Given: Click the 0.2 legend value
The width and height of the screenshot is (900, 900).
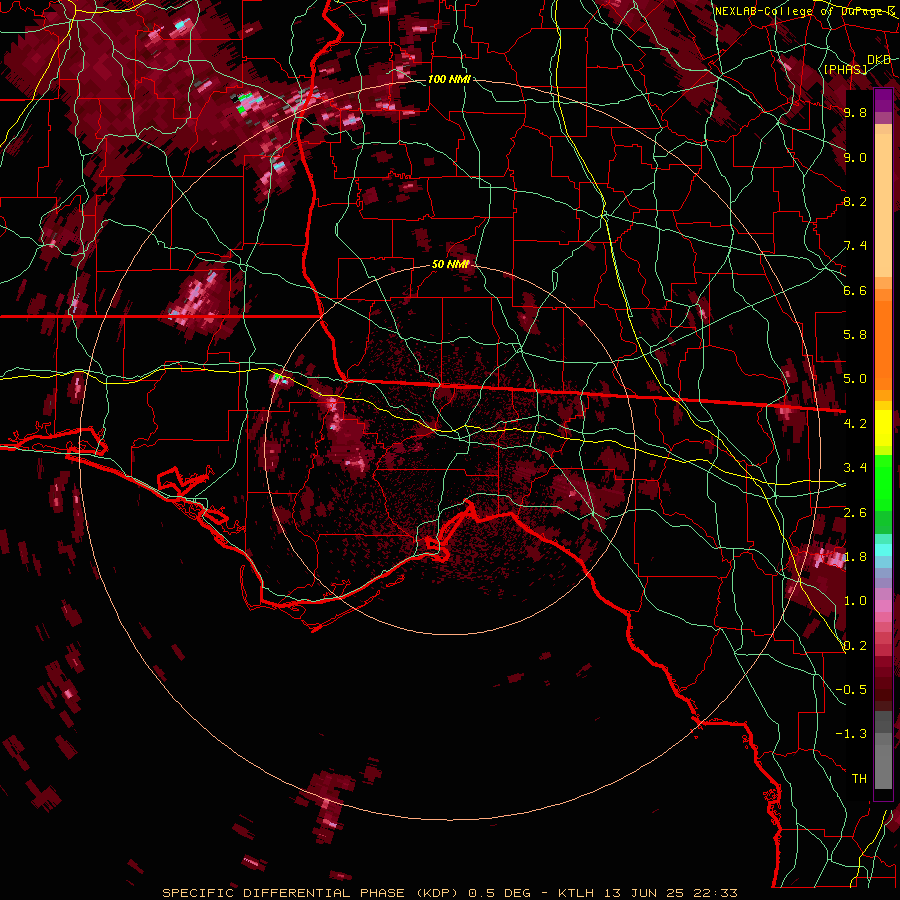Looking at the screenshot, I should (855, 646).
